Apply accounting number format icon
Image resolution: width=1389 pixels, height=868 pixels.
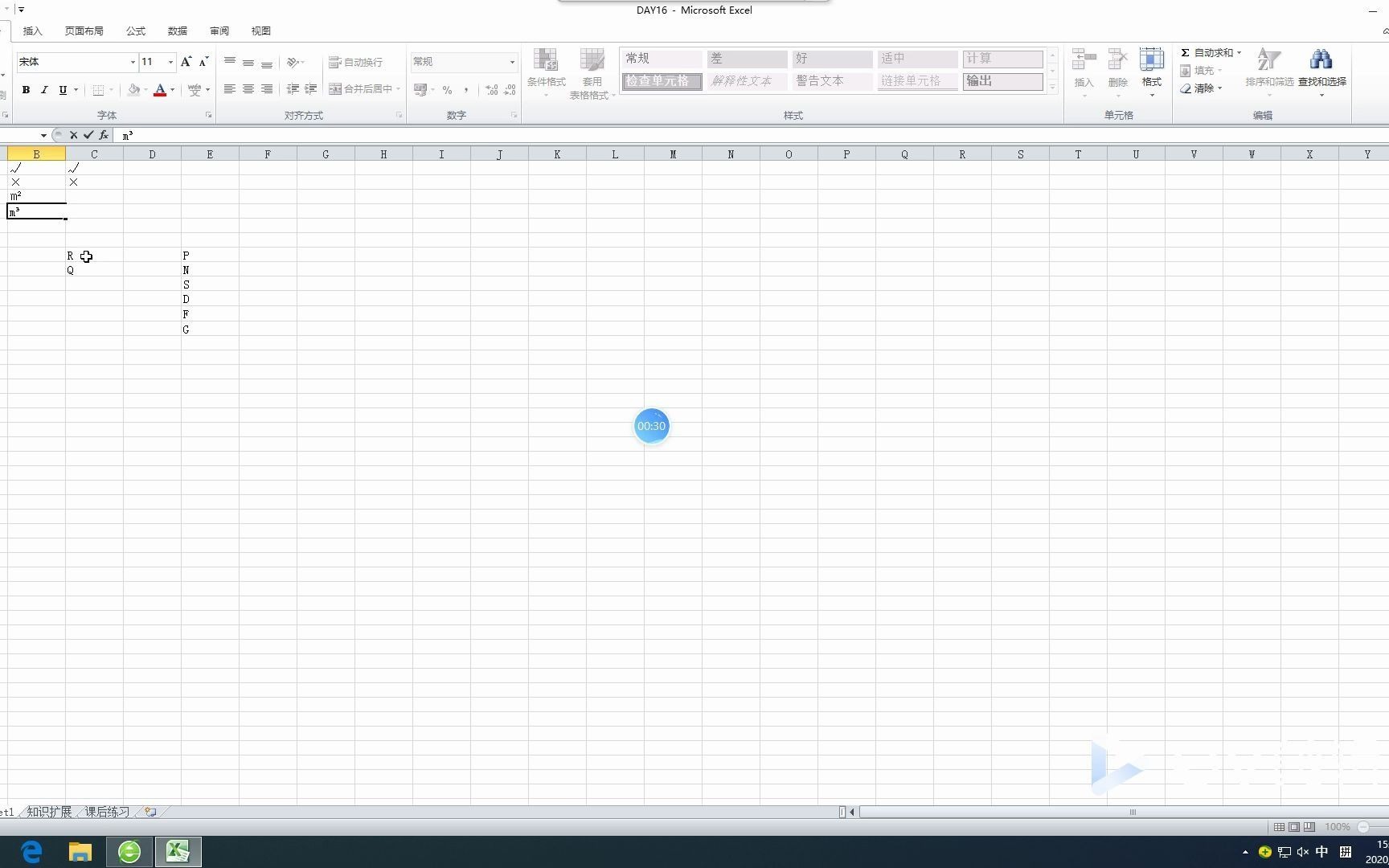point(420,90)
